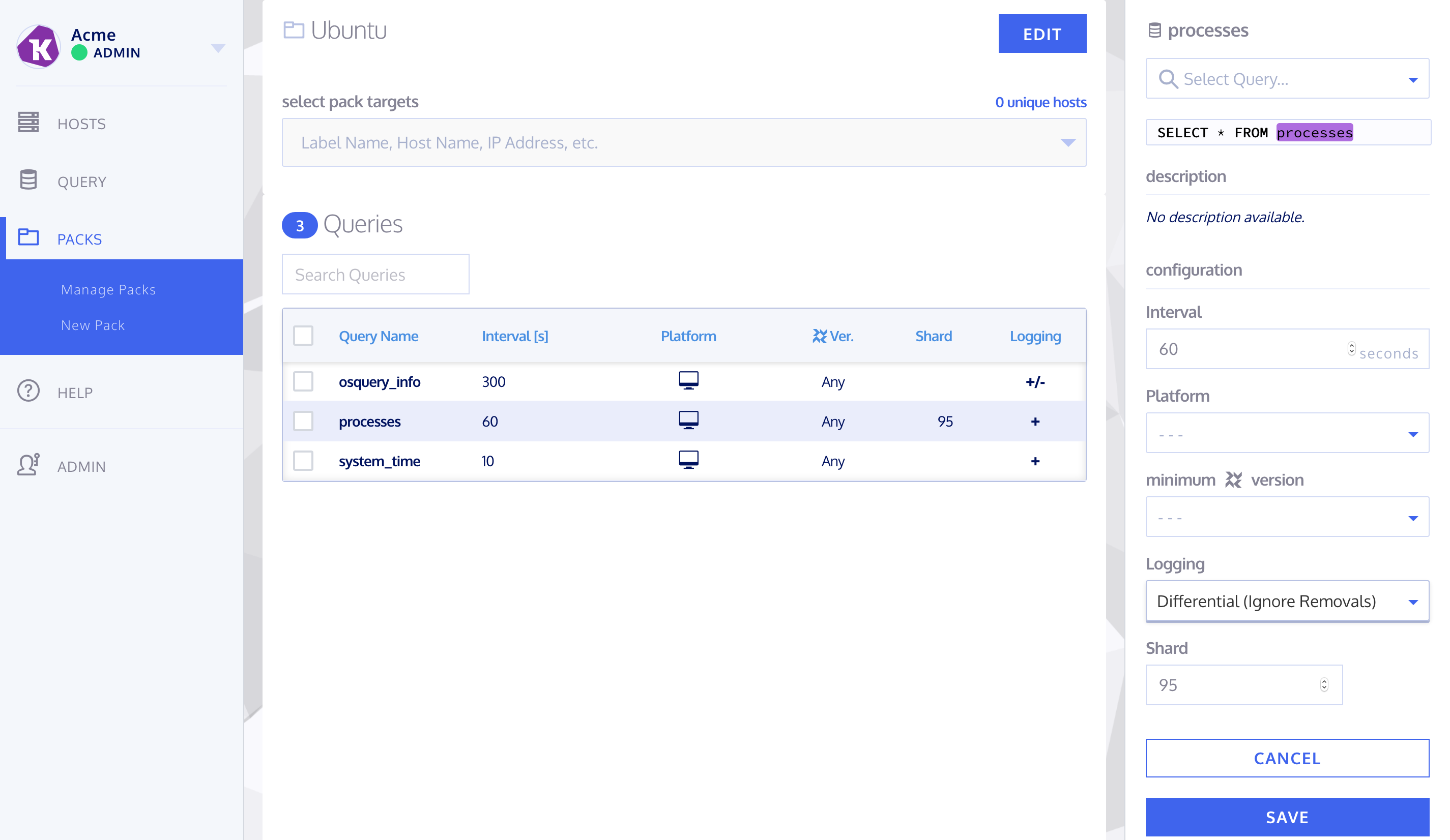This screenshot has width=1450, height=840.
Task: Open the New Pack menu item
Action: click(93, 324)
